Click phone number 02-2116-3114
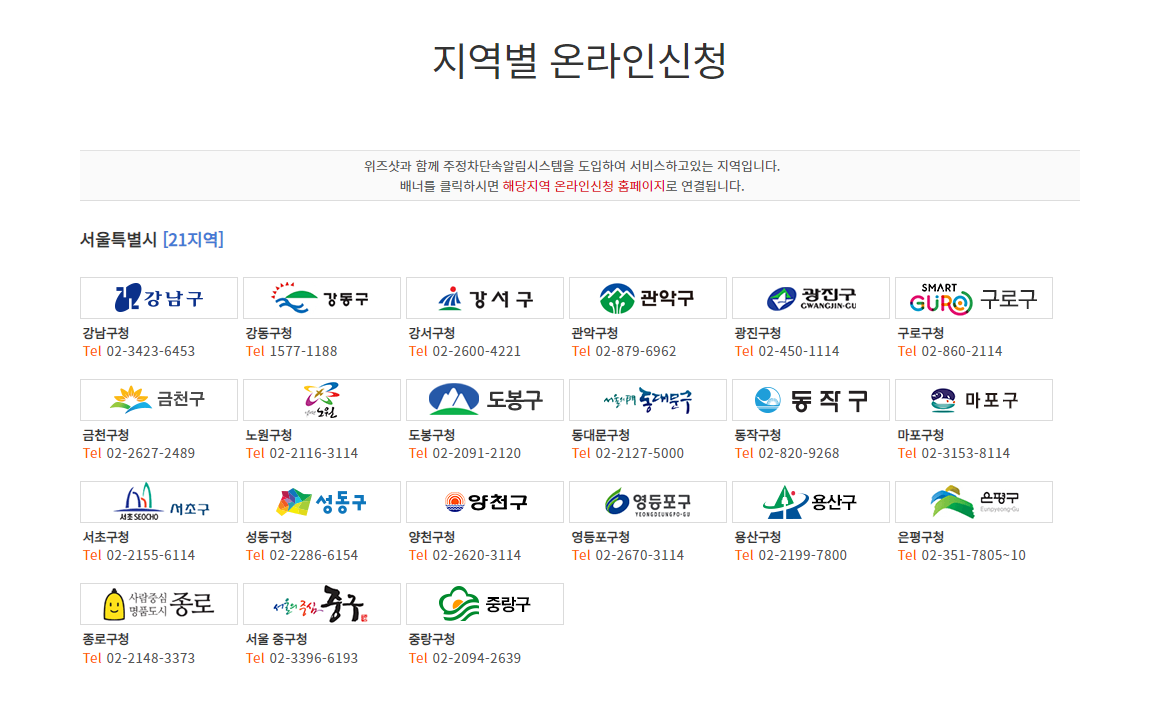Screen dimensions: 1151x719 [x=313, y=454]
